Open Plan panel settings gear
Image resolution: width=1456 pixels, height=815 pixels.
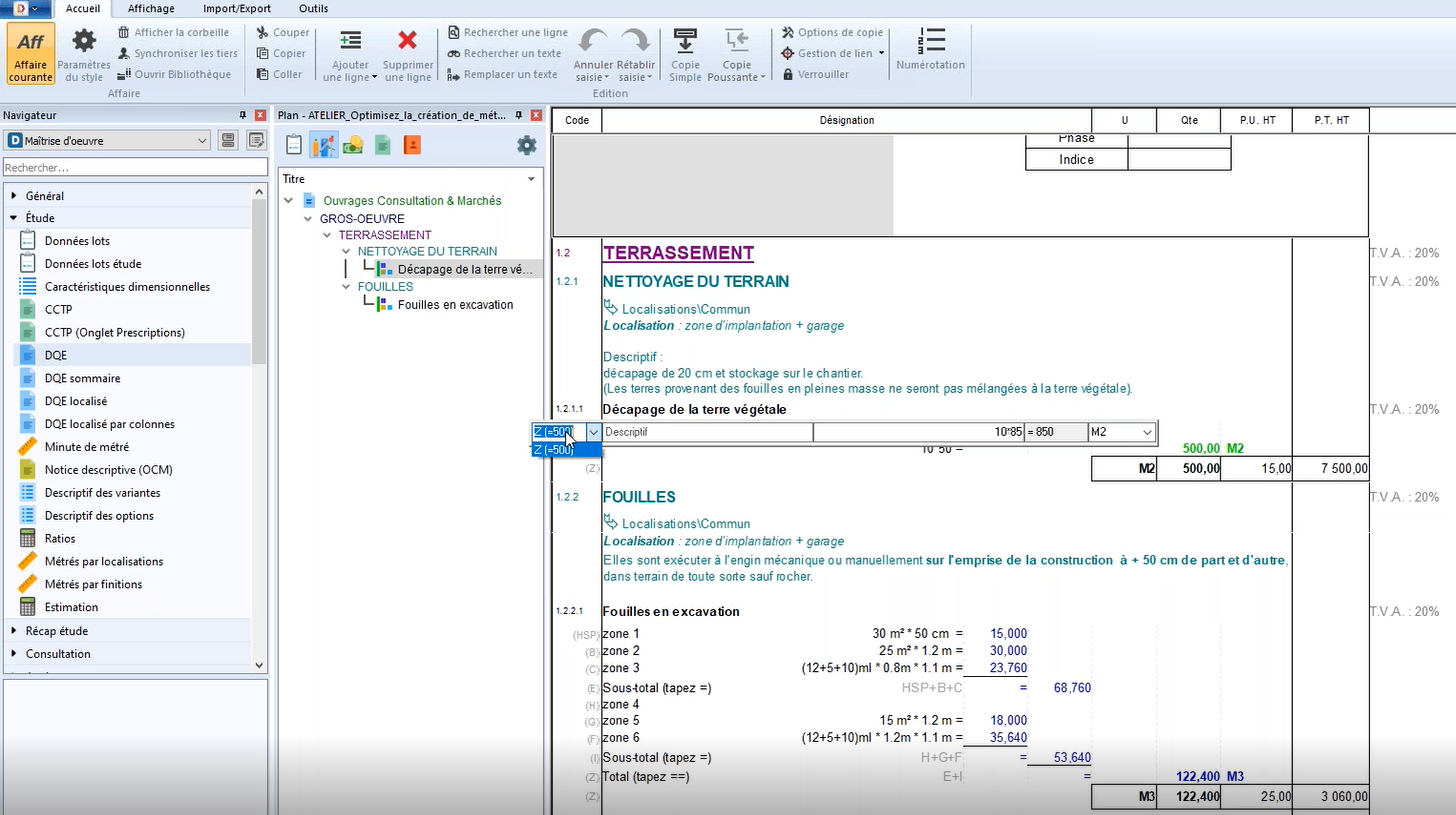pos(526,145)
